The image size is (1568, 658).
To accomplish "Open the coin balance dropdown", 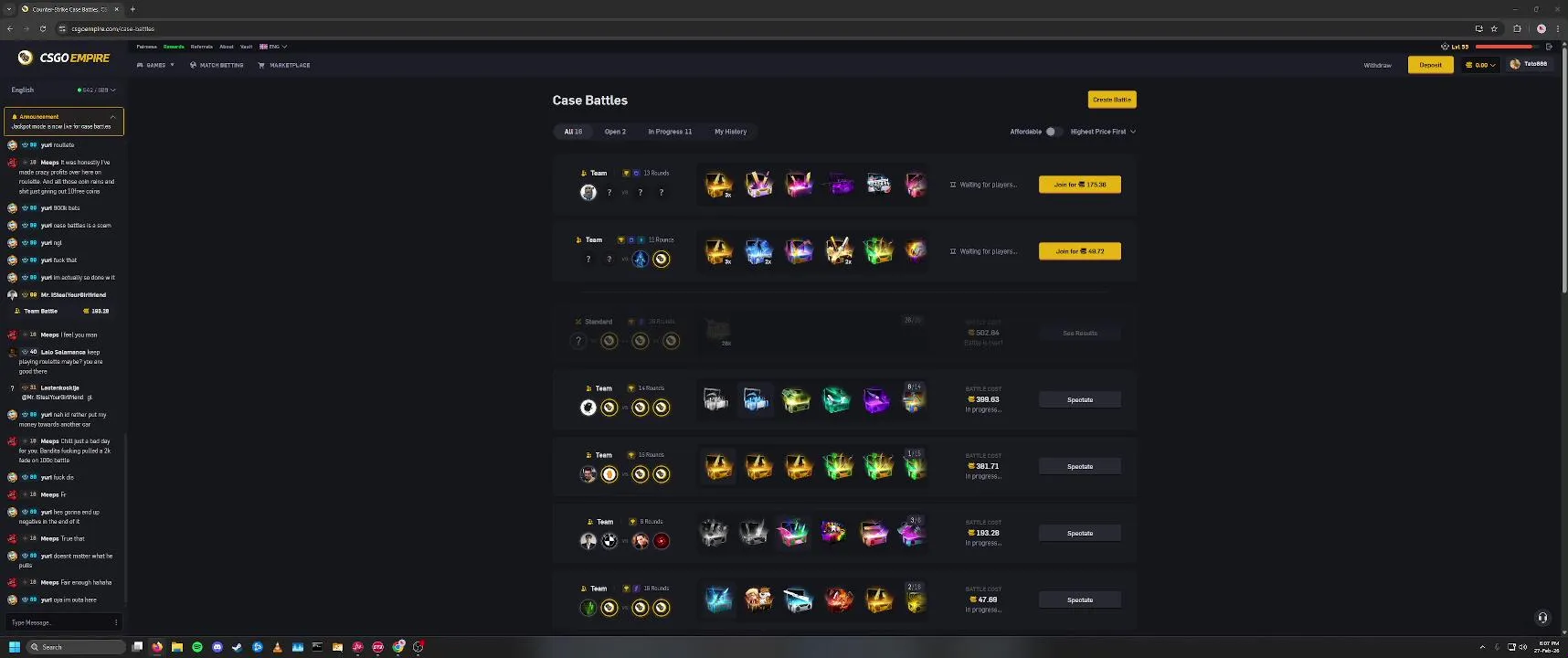I will [1480, 65].
